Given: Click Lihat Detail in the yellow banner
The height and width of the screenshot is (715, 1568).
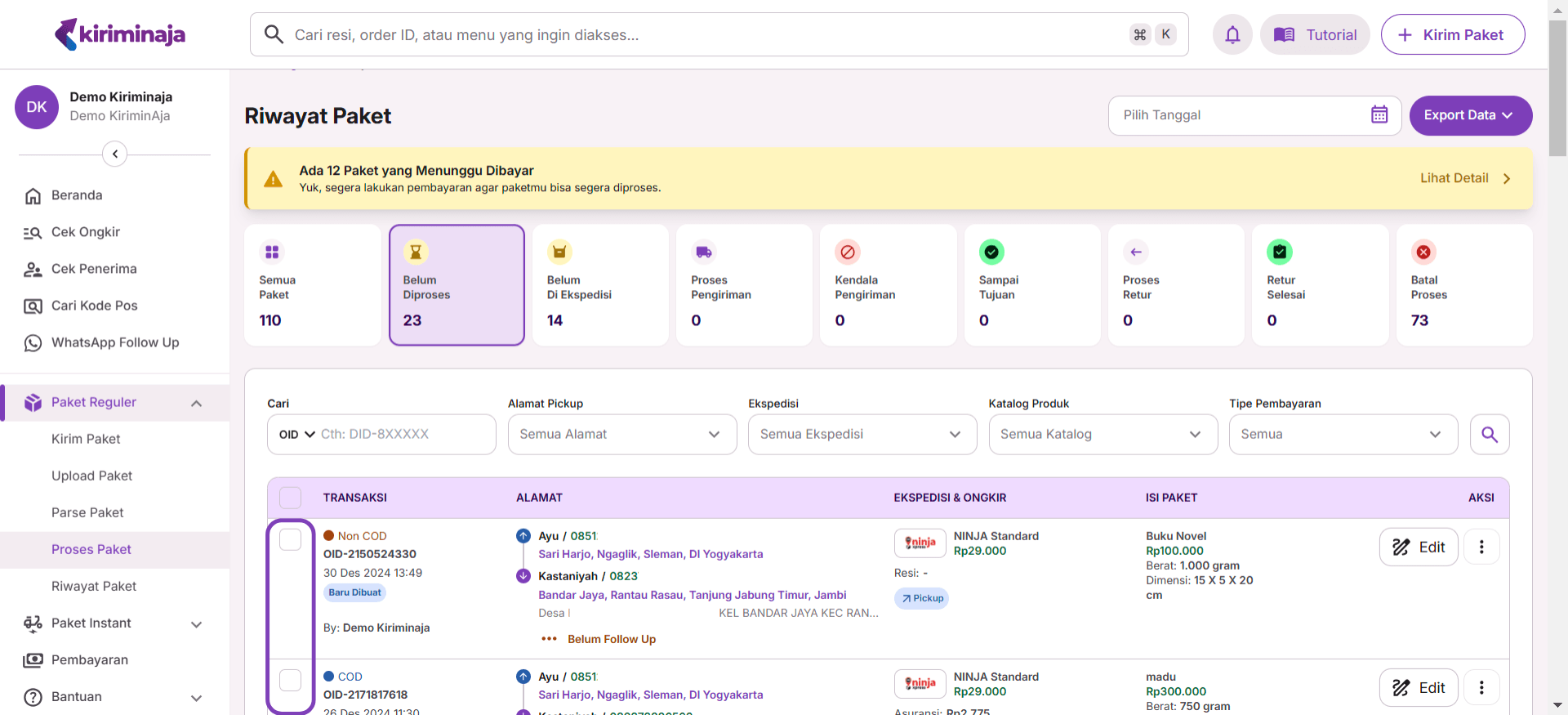Looking at the screenshot, I should click(x=1465, y=178).
